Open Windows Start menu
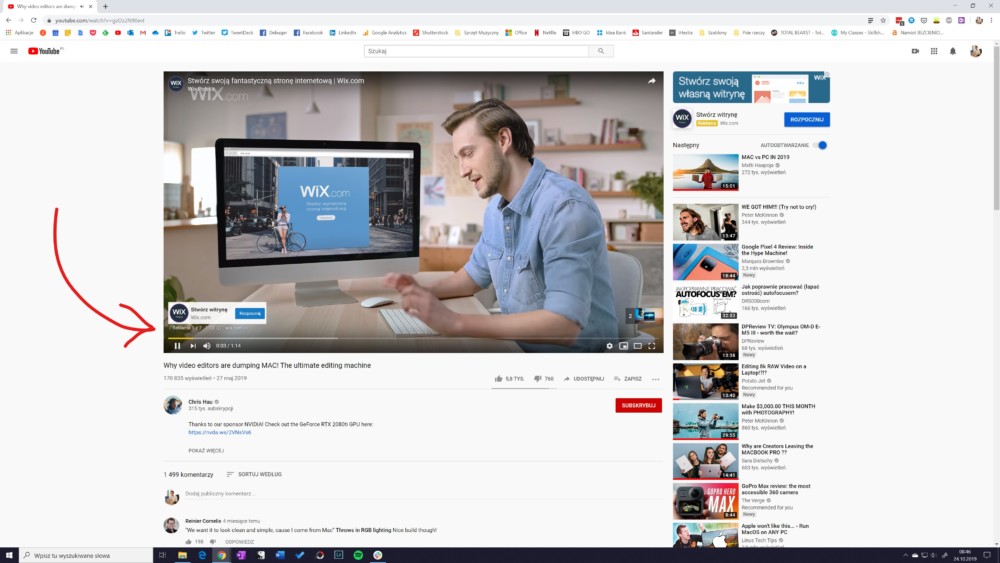 (9, 555)
